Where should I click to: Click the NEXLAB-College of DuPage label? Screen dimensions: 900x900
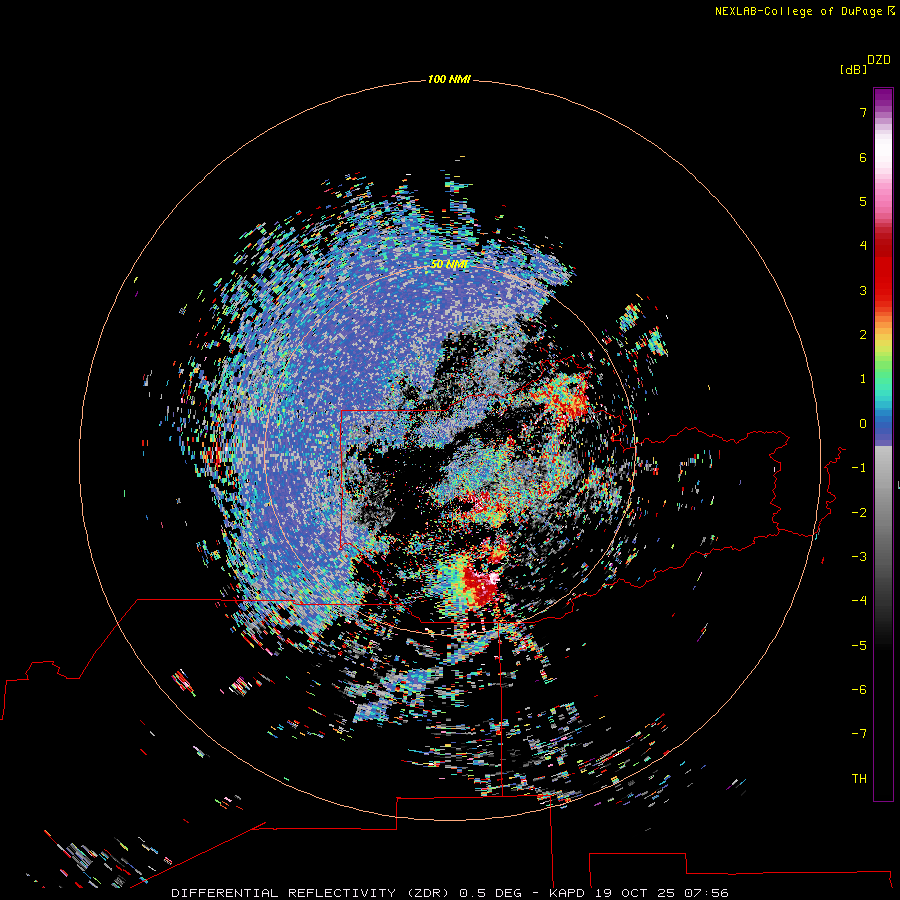(805, 11)
